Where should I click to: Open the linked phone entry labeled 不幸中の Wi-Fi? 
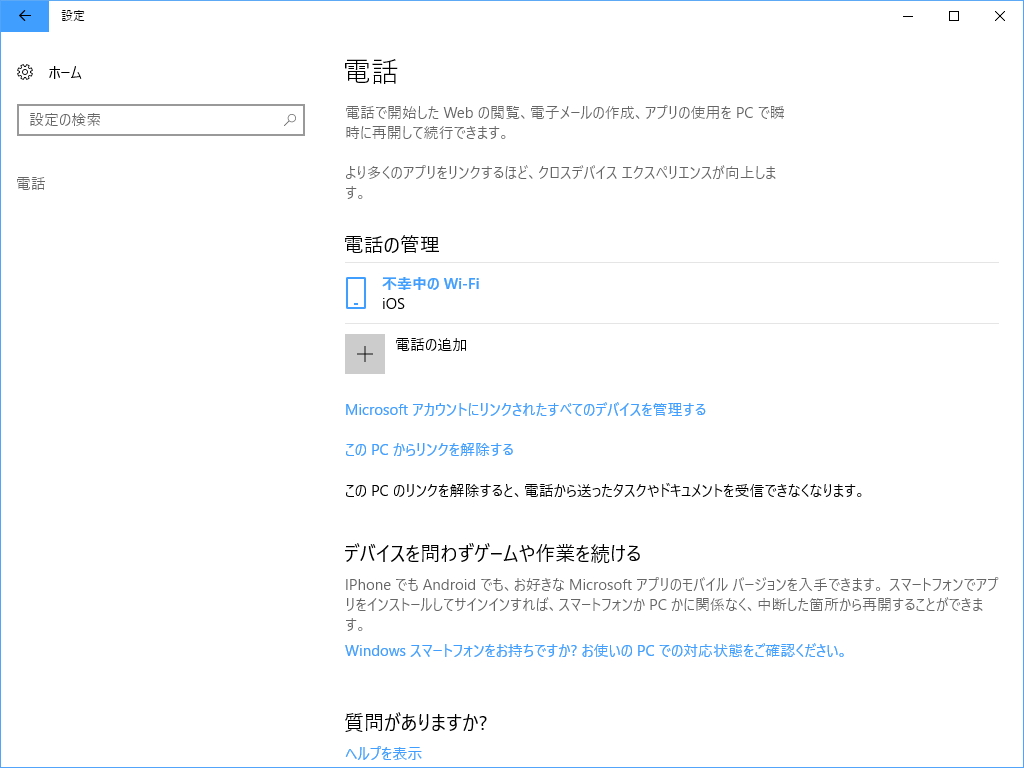428,283
